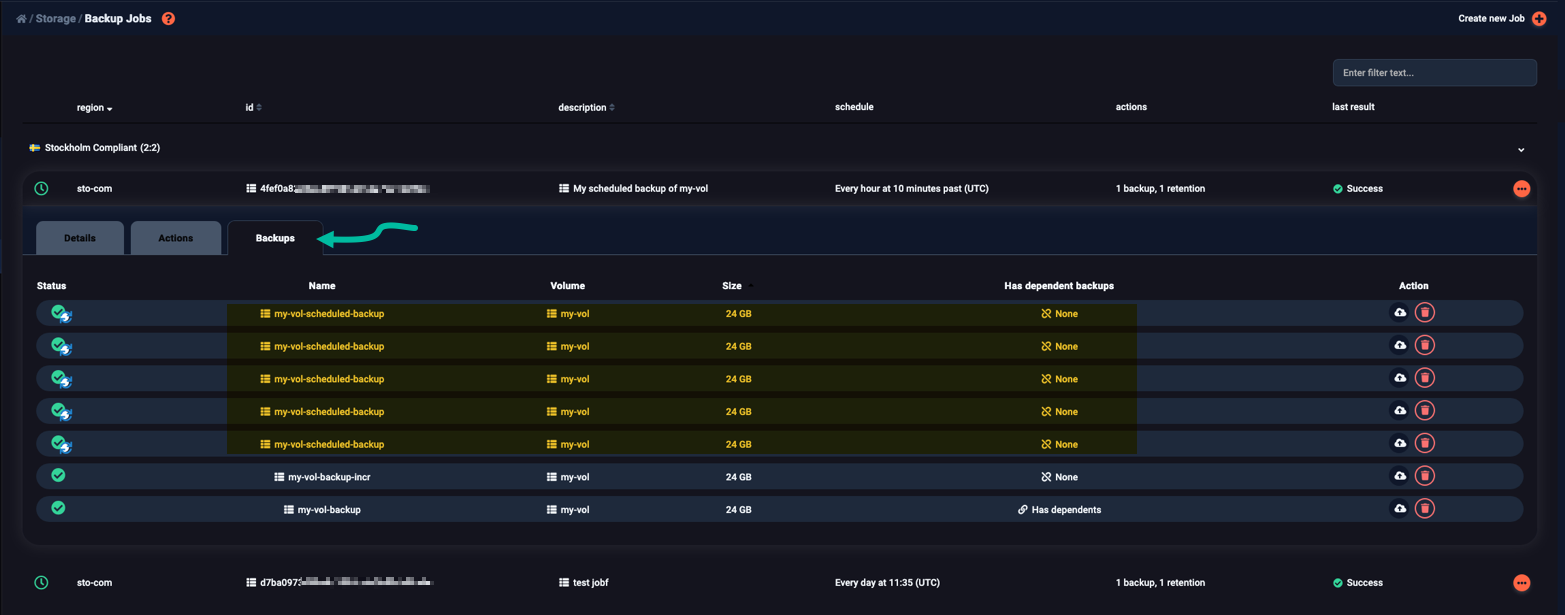
Task: Click the test jobf description
Action: [x=590, y=583]
